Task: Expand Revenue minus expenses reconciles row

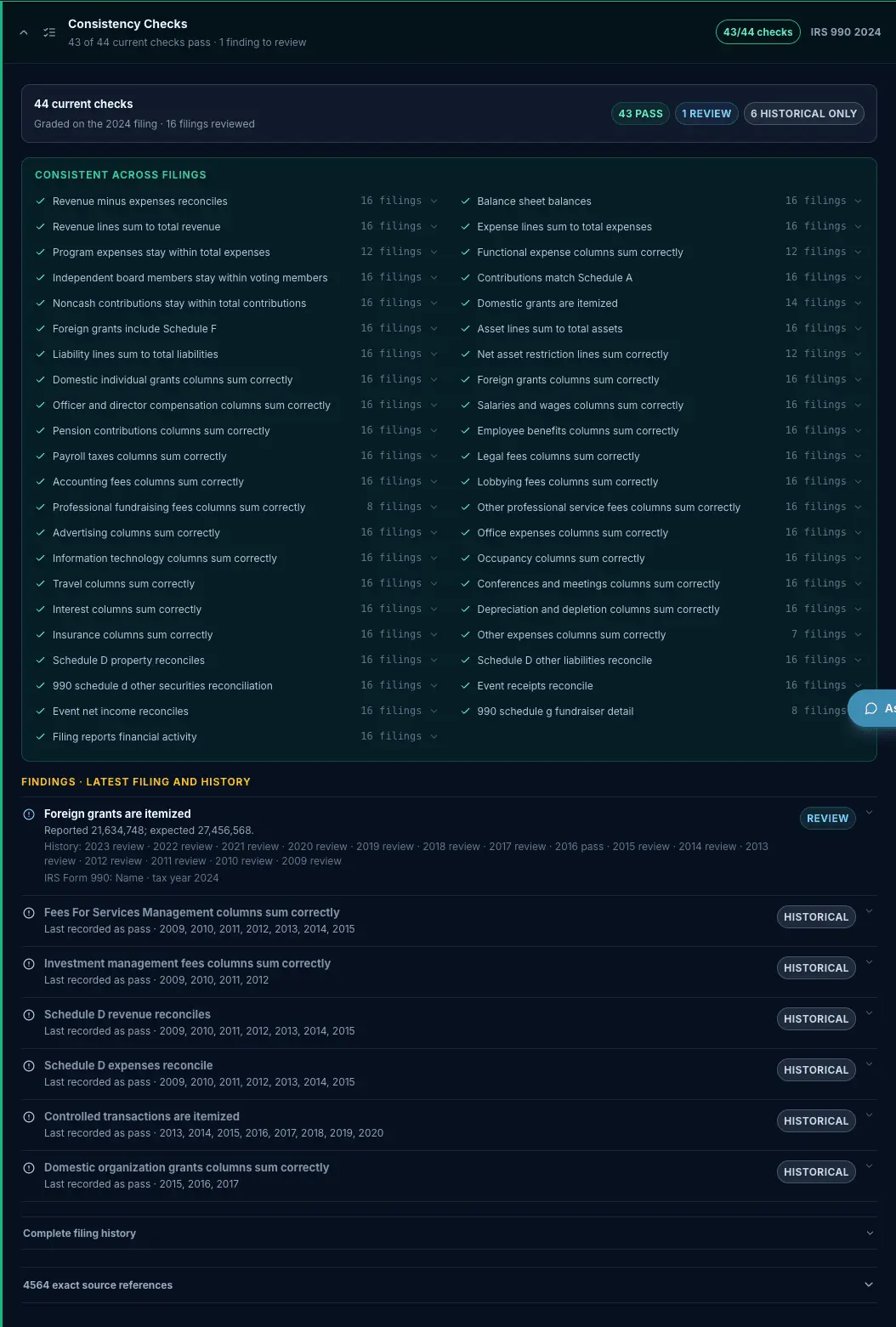Action: pos(236,201)
